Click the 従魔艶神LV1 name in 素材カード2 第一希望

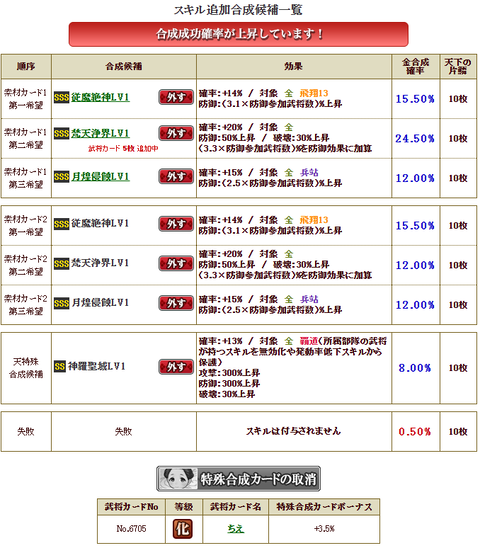click(x=100, y=224)
